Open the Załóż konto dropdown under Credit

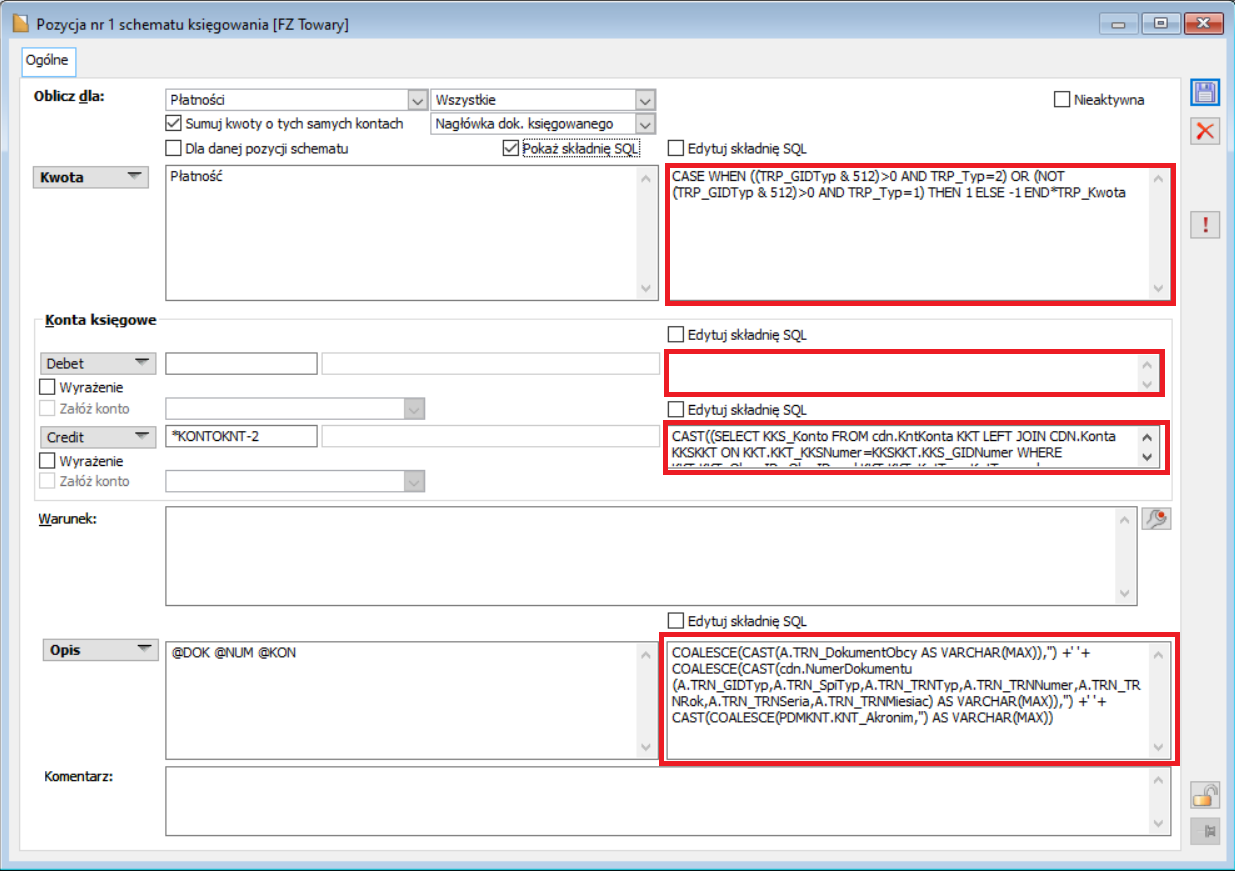pyautogui.click(x=415, y=483)
